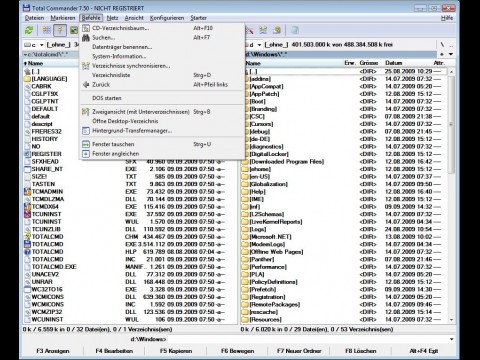Click the [LANGUAGE] folder icon in left panel
This screenshot has height=360, width=480.
coord(27,79)
